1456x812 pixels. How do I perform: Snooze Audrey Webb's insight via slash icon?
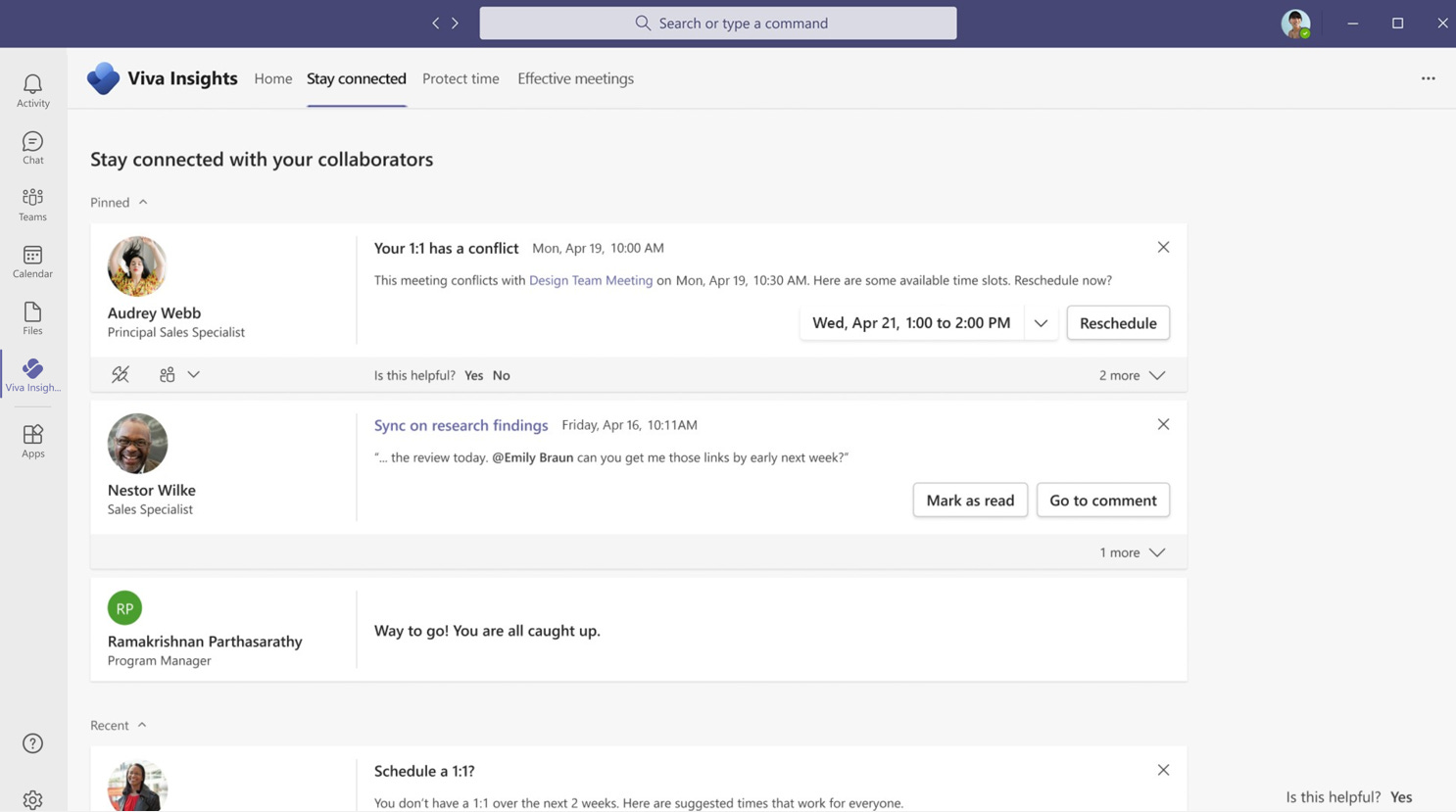point(120,374)
